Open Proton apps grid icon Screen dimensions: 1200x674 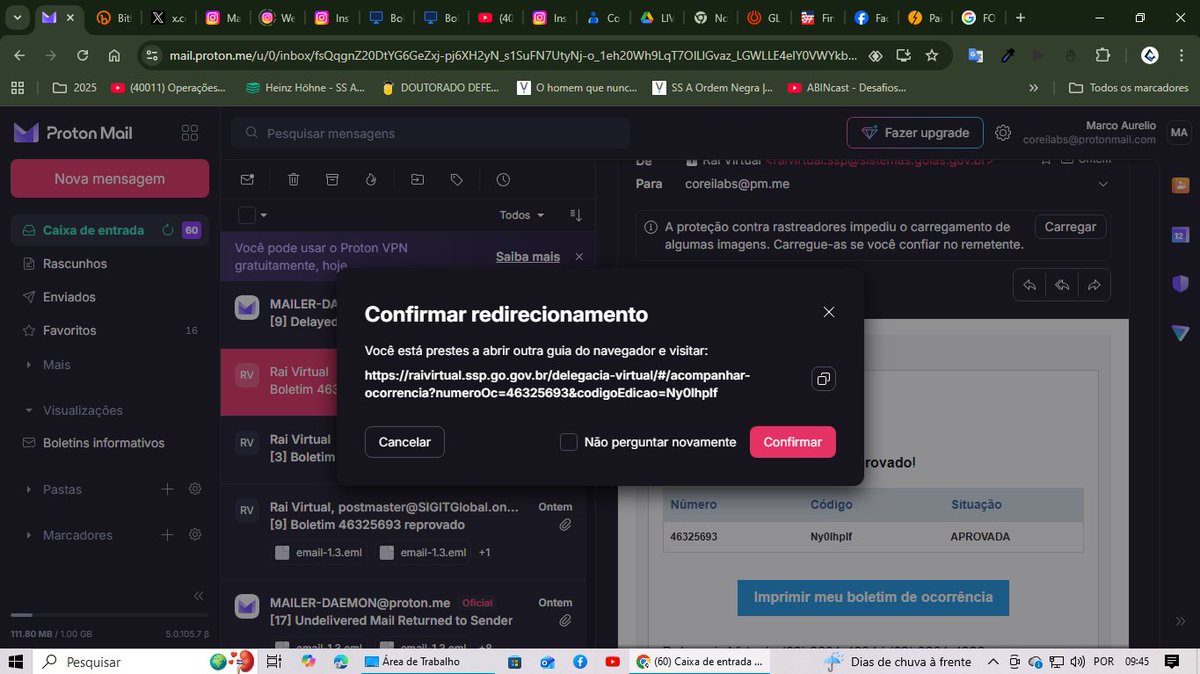coord(190,133)
